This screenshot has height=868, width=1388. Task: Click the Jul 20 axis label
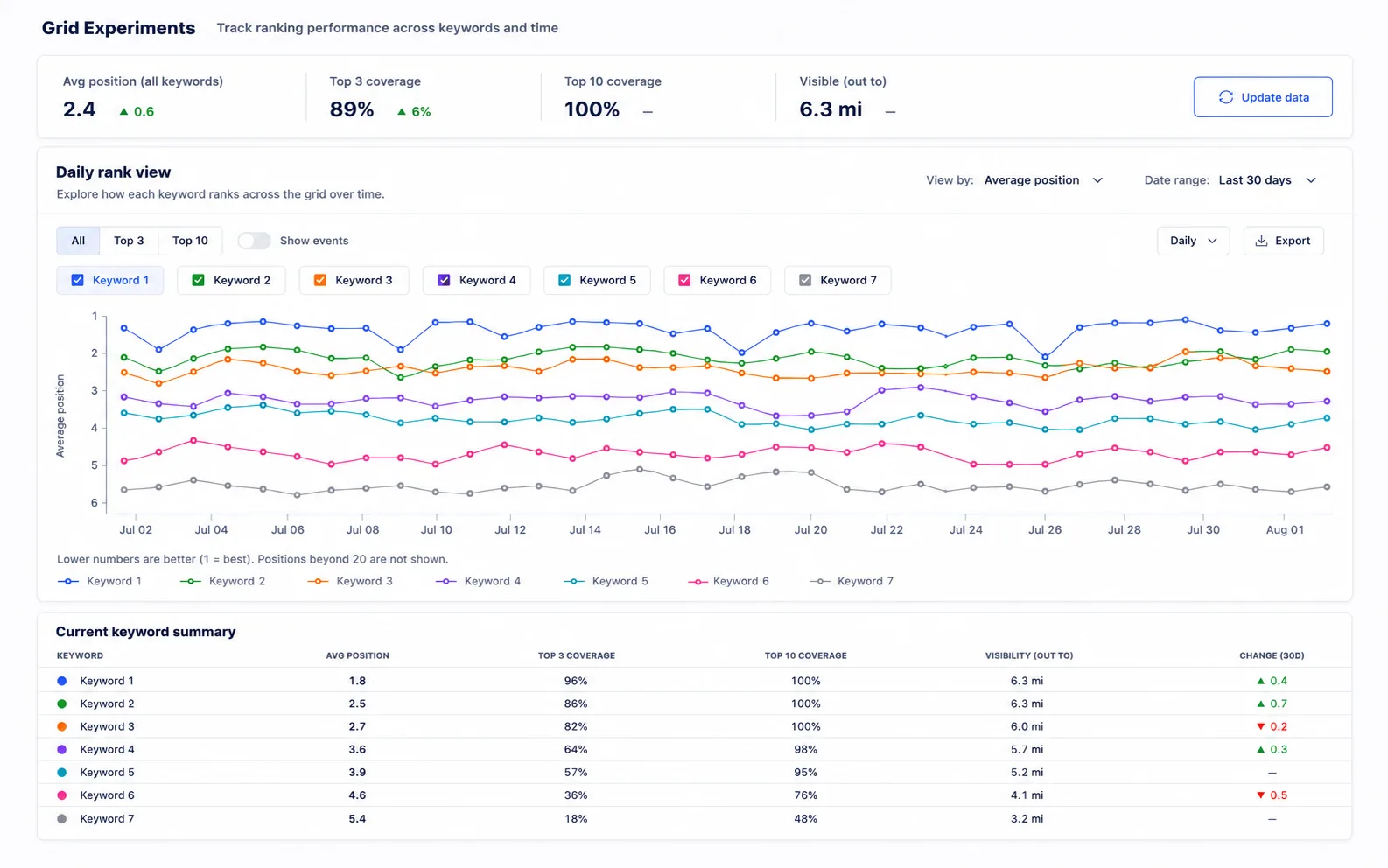click(x=810, y=530)
